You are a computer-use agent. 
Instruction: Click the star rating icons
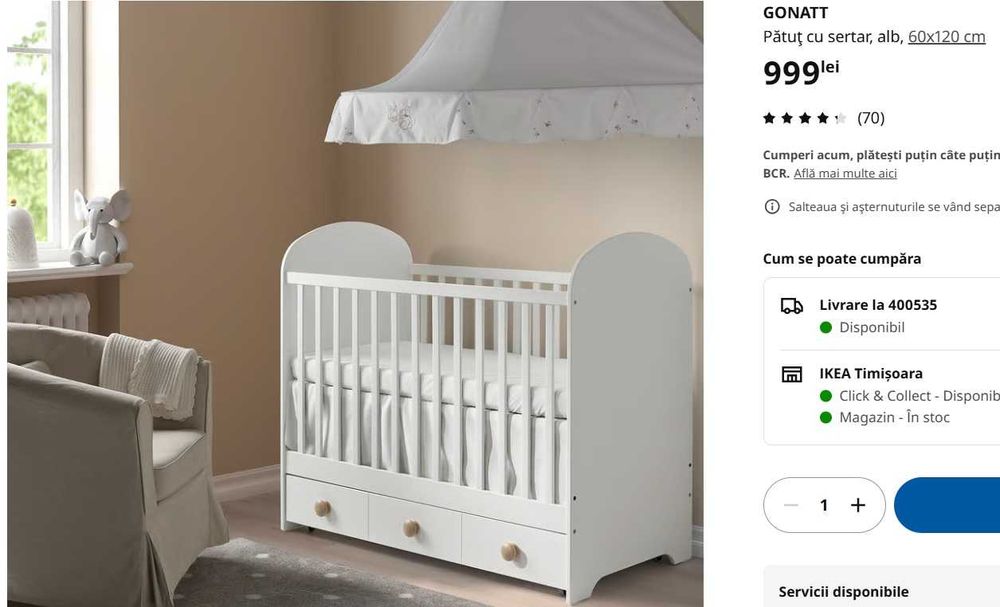click(805, 118)
